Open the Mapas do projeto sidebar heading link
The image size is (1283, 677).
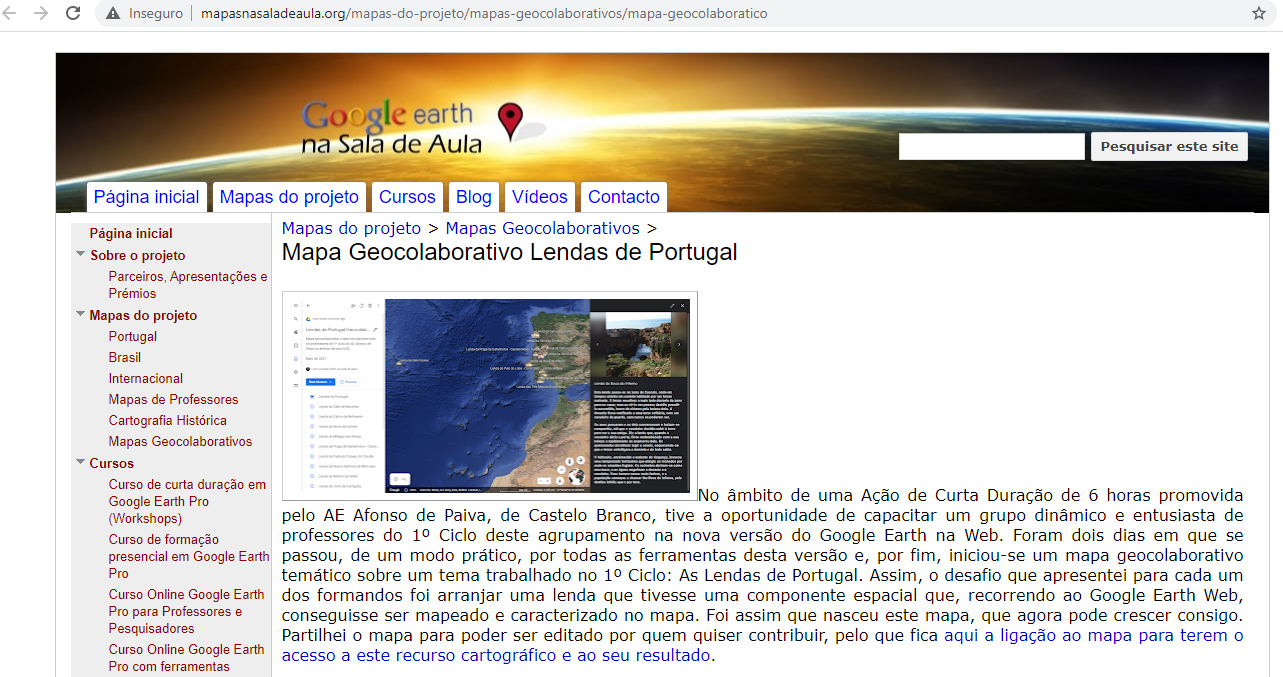click(x=143, y=315)
